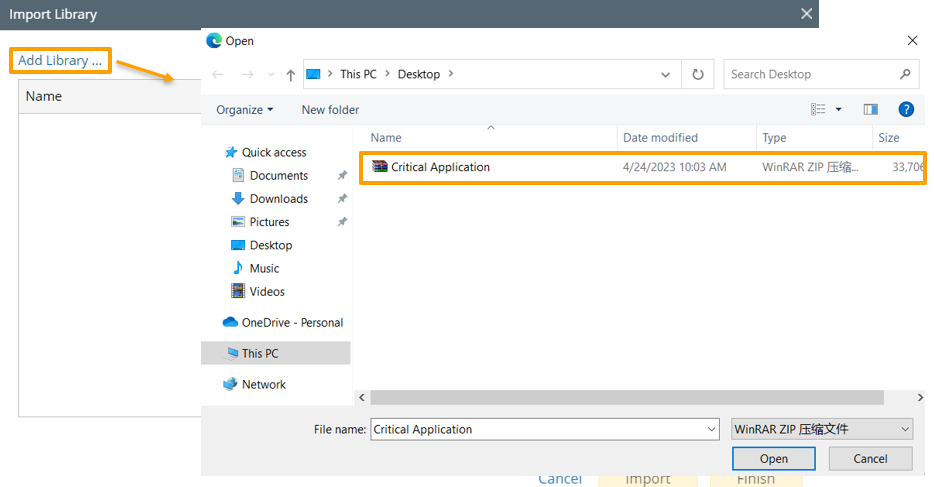This screenshot has width=934, height=487.
Task: Open the Organize dropdown menu
Action: click(x=245, y=110)
